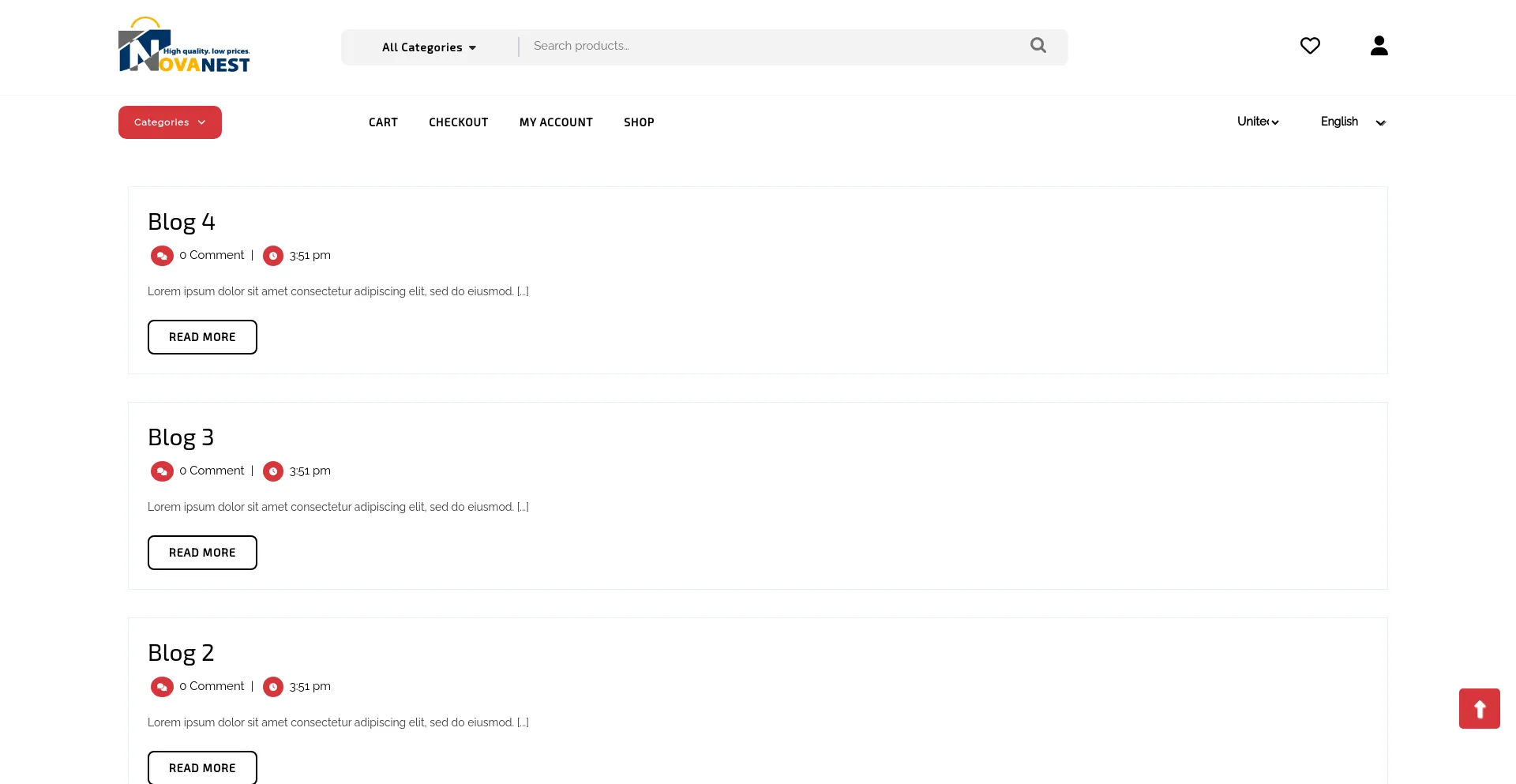Click Blog 2 comment bubble icon
This screenshot has height=784, width=1516.
tap(162, 687)
